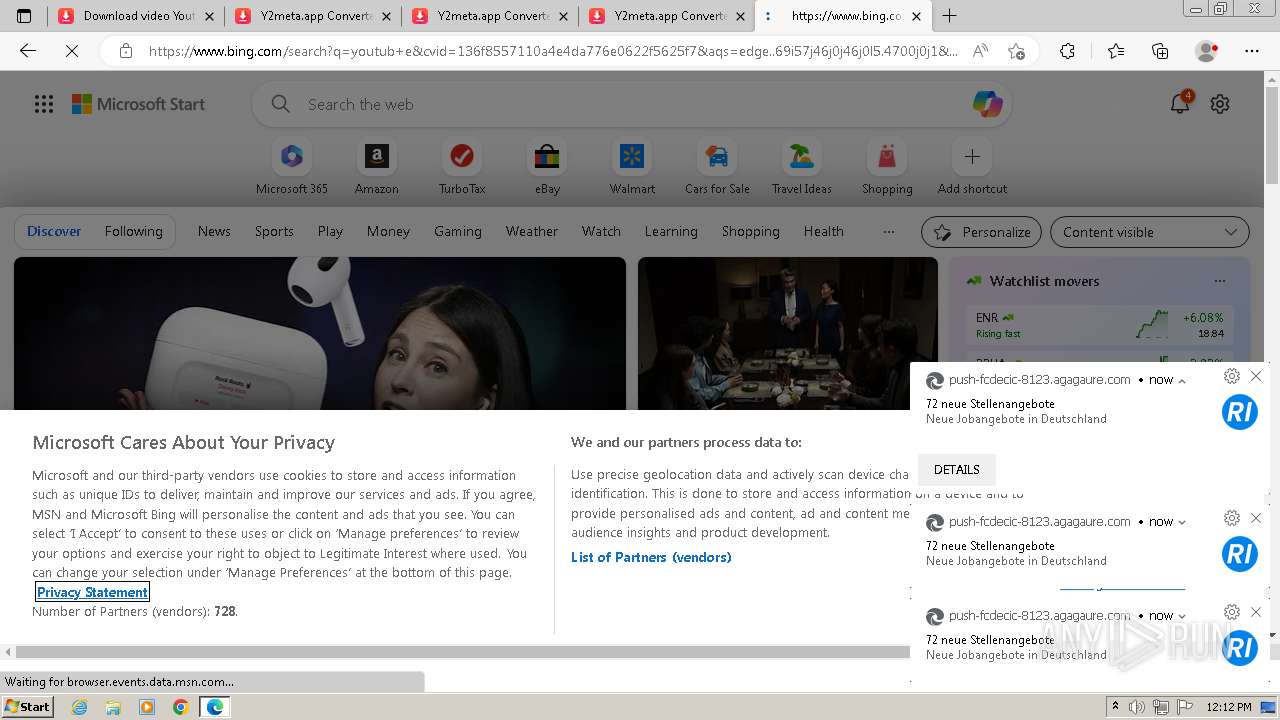1280x720 pixels.
Task: Open Learning category
Action: coord(671,231)
